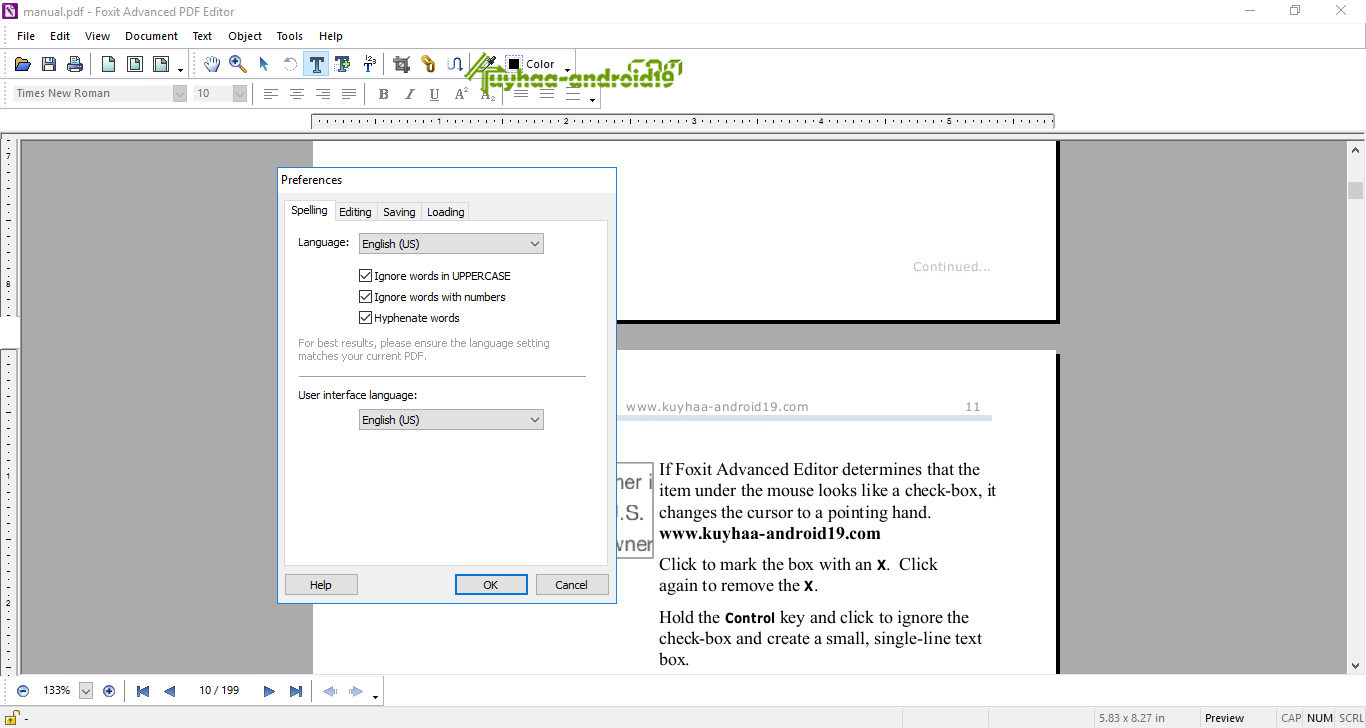Image resolution: width=1366 pixels, height=728 pixels.
Task: Click the Save floppy disk icon
Action: click(49, 64)
